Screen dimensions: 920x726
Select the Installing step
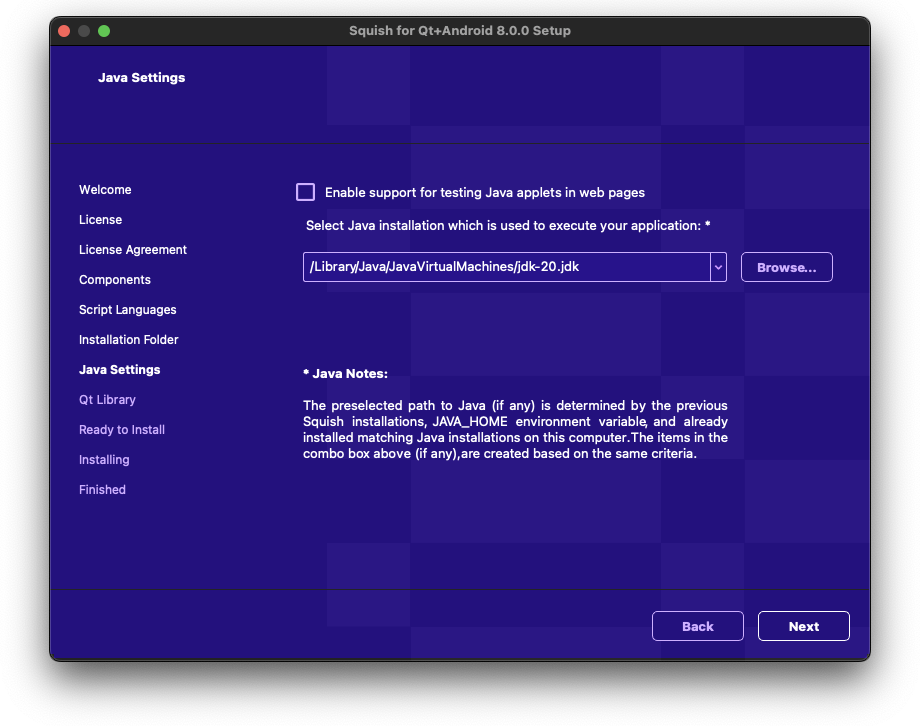click(x=104, y=459)
